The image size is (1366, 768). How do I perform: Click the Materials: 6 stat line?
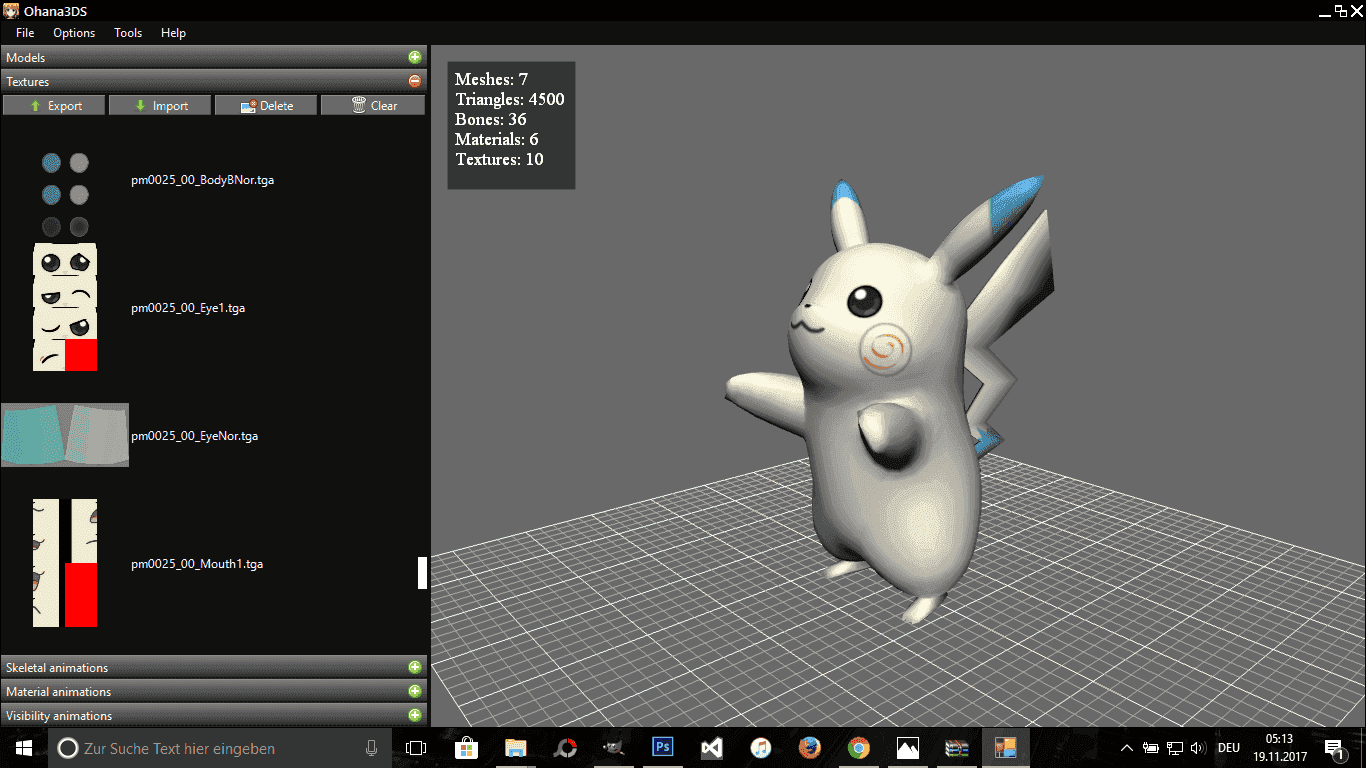click(497, 139)
